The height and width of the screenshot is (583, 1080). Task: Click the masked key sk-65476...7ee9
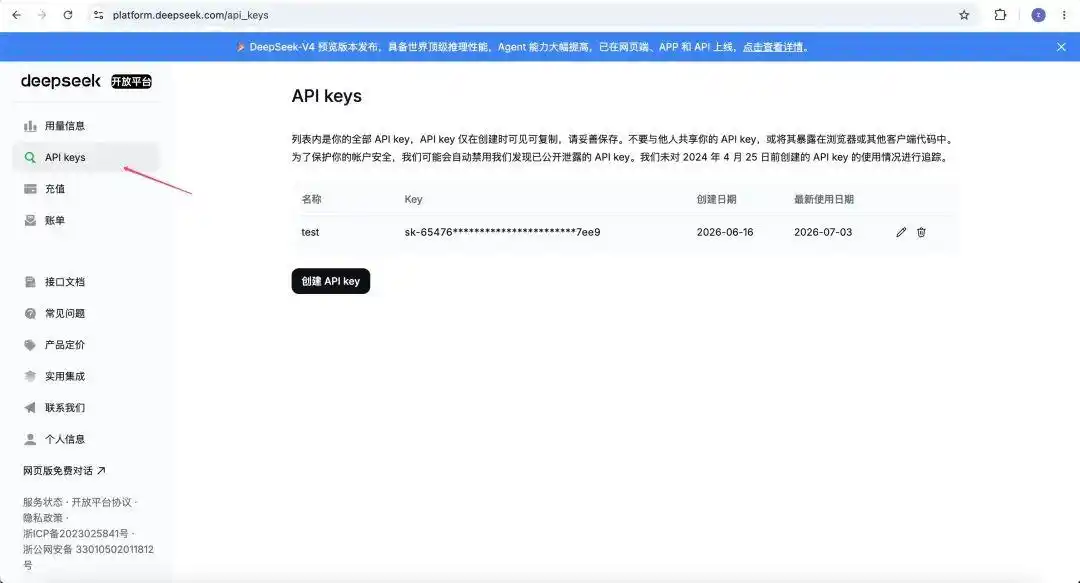coord(502,232)
